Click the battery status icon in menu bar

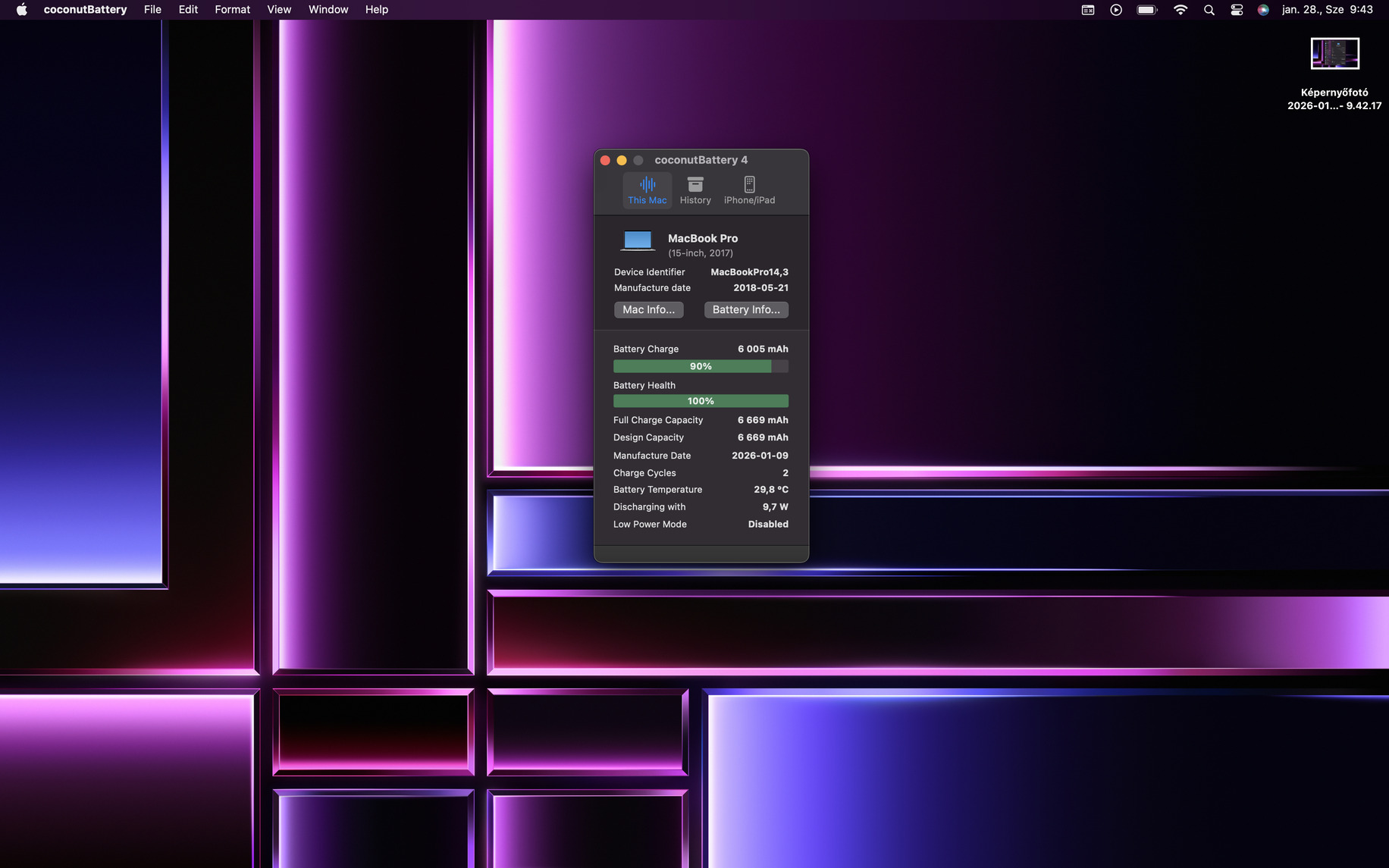1147,10
